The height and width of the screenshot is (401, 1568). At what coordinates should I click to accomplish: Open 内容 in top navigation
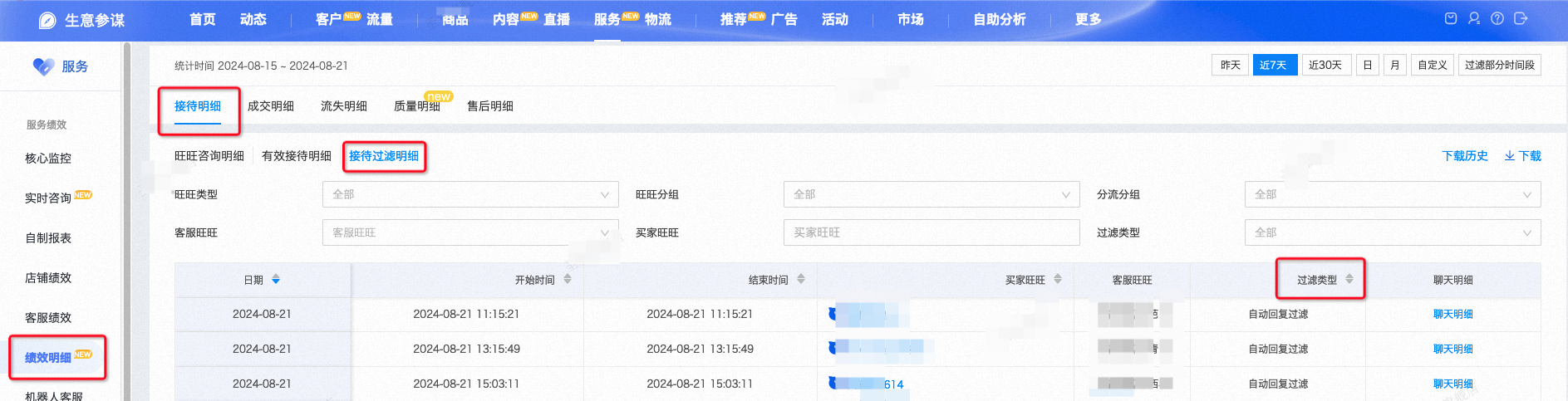coord(506,19)
